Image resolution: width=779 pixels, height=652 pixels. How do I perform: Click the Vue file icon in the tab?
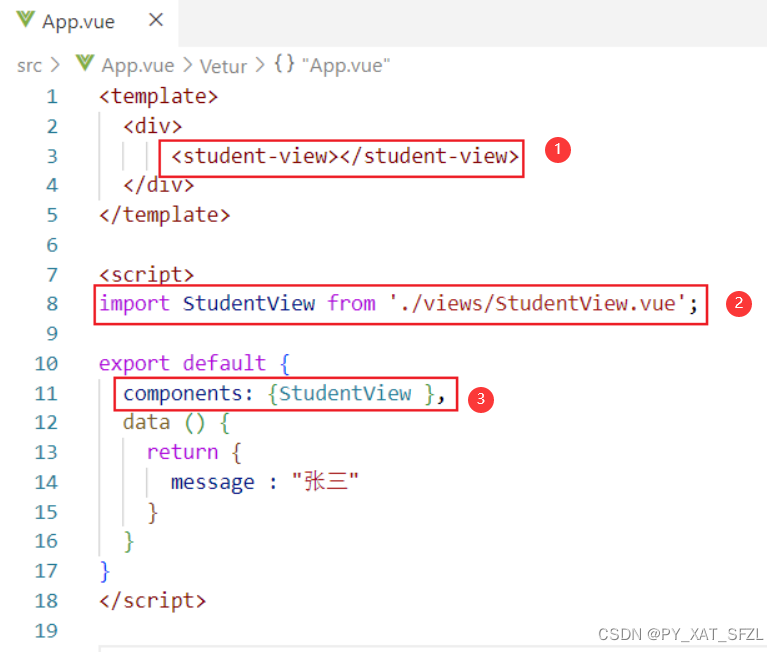click(25, 20)
